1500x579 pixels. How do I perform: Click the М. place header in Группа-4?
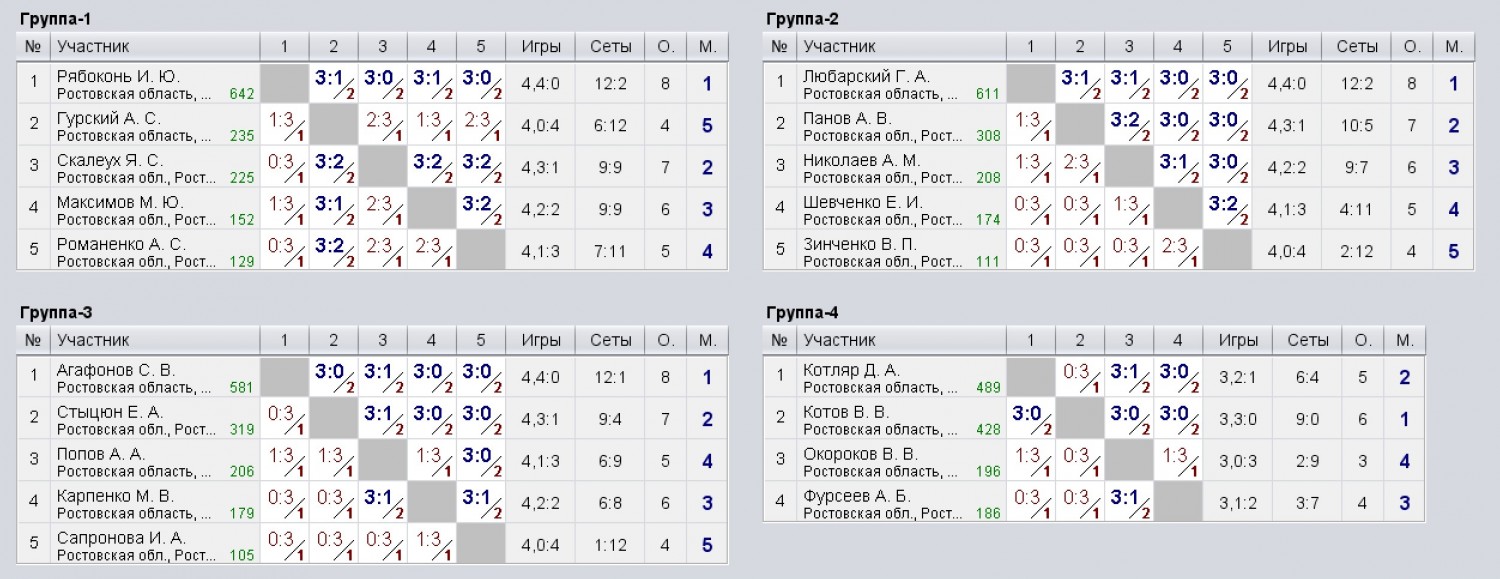point(1405,340)
